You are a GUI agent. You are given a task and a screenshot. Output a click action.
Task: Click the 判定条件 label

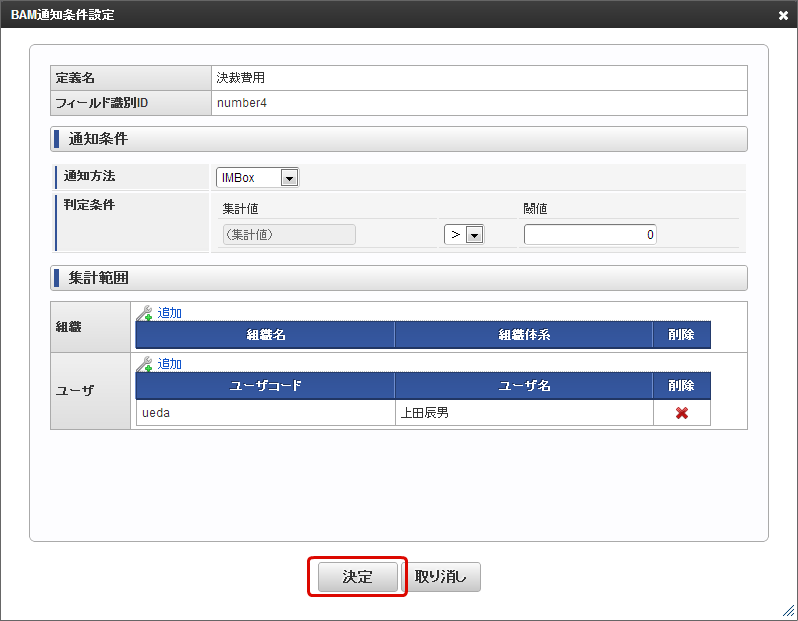[x=90, y=205]
